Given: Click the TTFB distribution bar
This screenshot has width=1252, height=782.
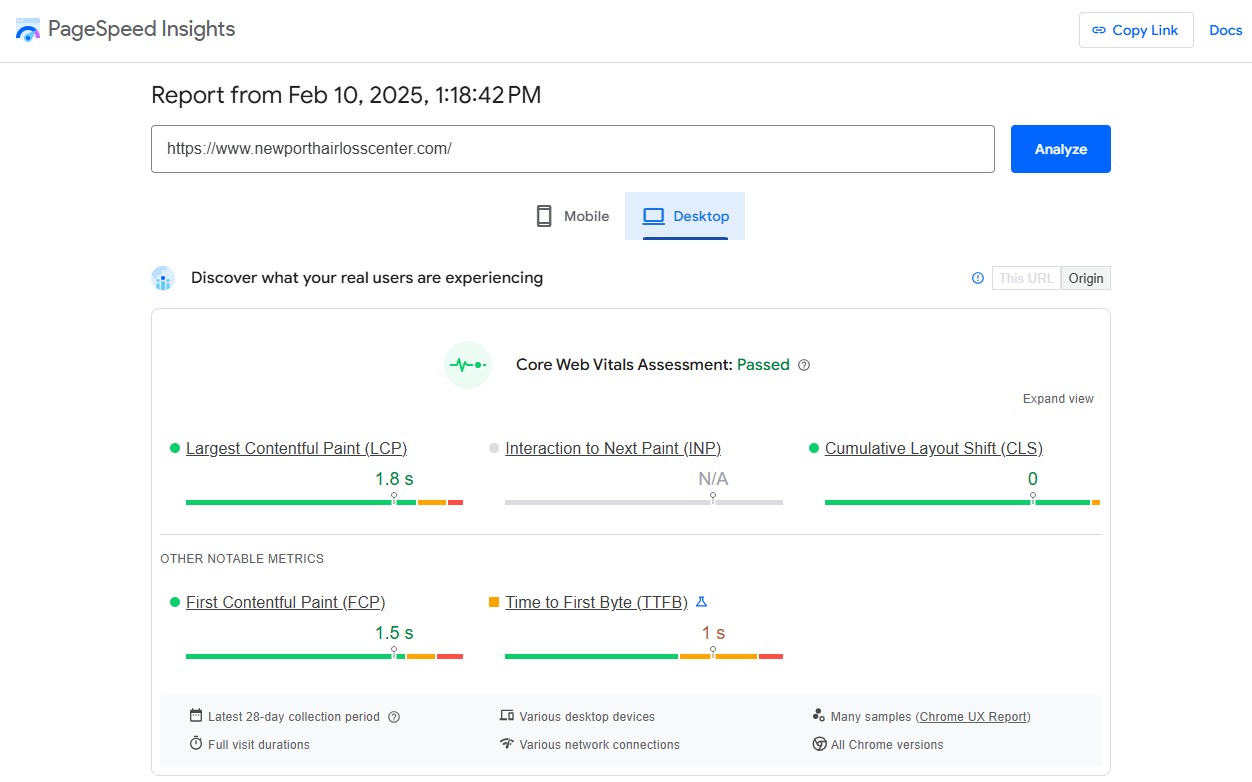Looking at the screenshot, I should (644, 656).
